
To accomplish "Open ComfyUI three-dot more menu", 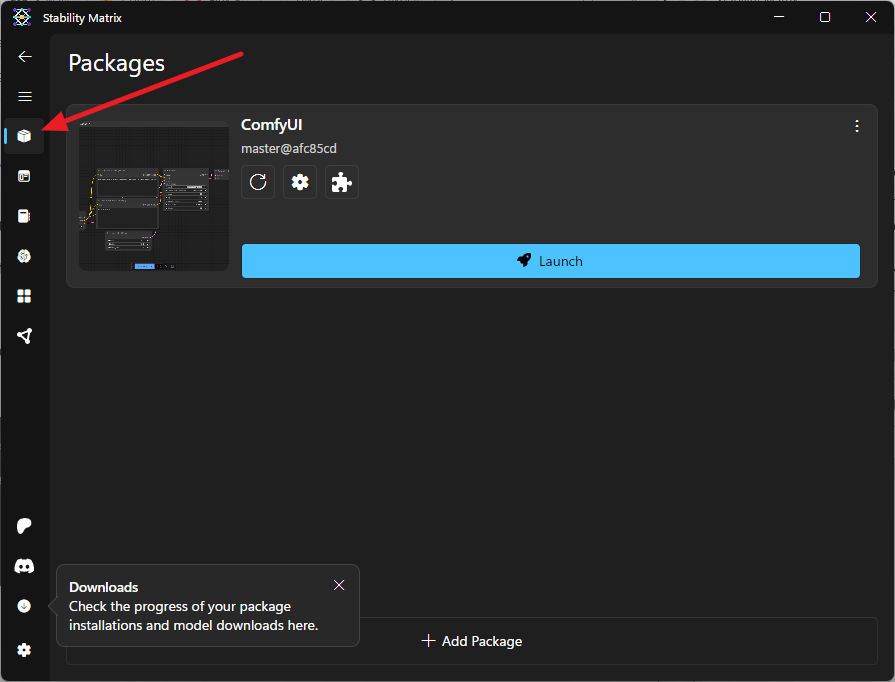I will [857, 126].
